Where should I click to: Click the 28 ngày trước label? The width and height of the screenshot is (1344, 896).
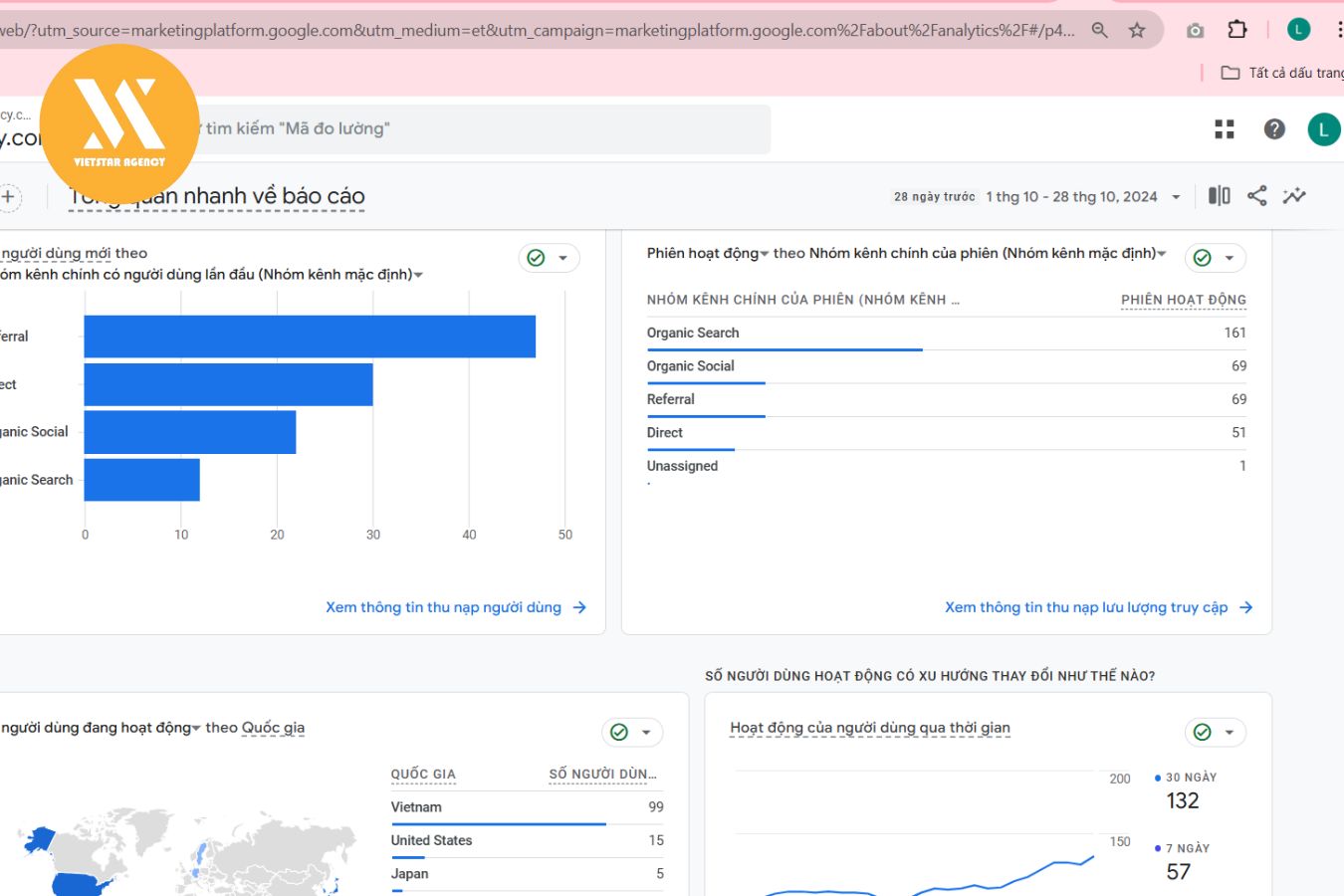click(x=934, y=197)
